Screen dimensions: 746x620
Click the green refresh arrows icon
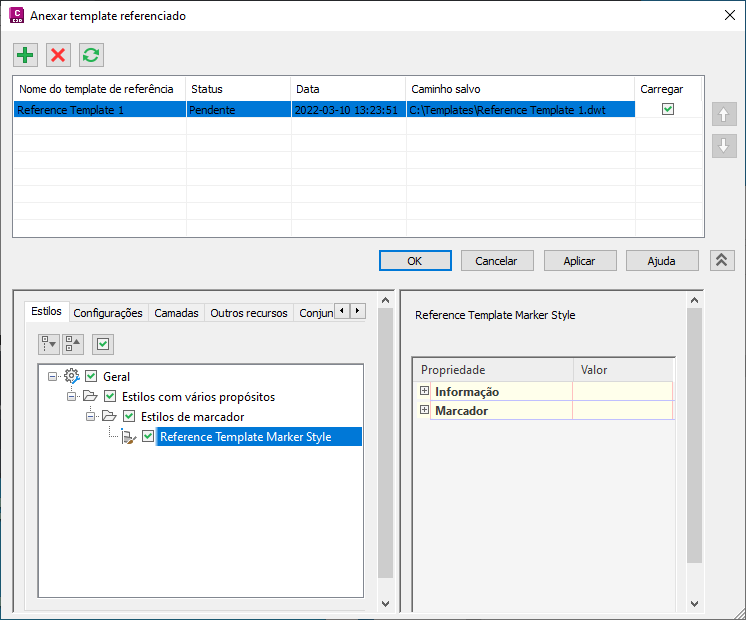91,55
